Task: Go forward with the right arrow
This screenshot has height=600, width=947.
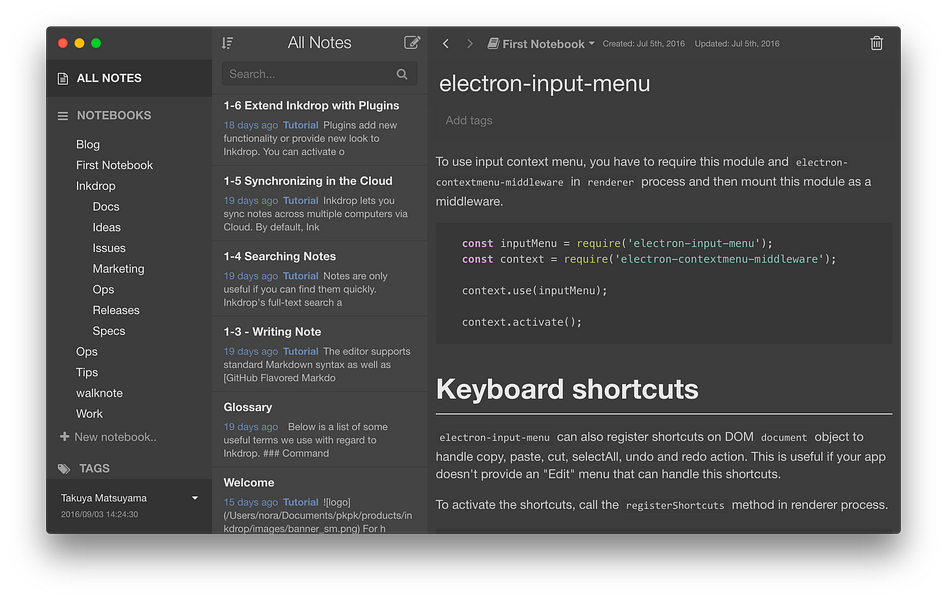Action: click(469, 44)
